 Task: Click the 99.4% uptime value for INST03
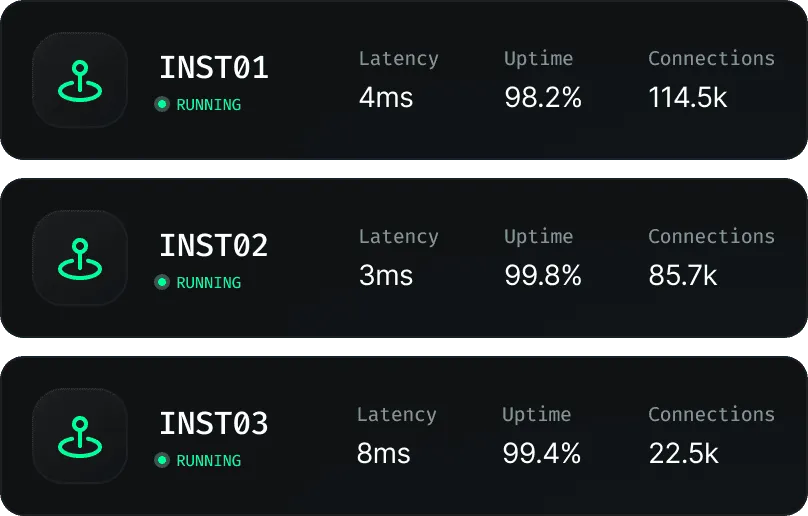[541, 453]
